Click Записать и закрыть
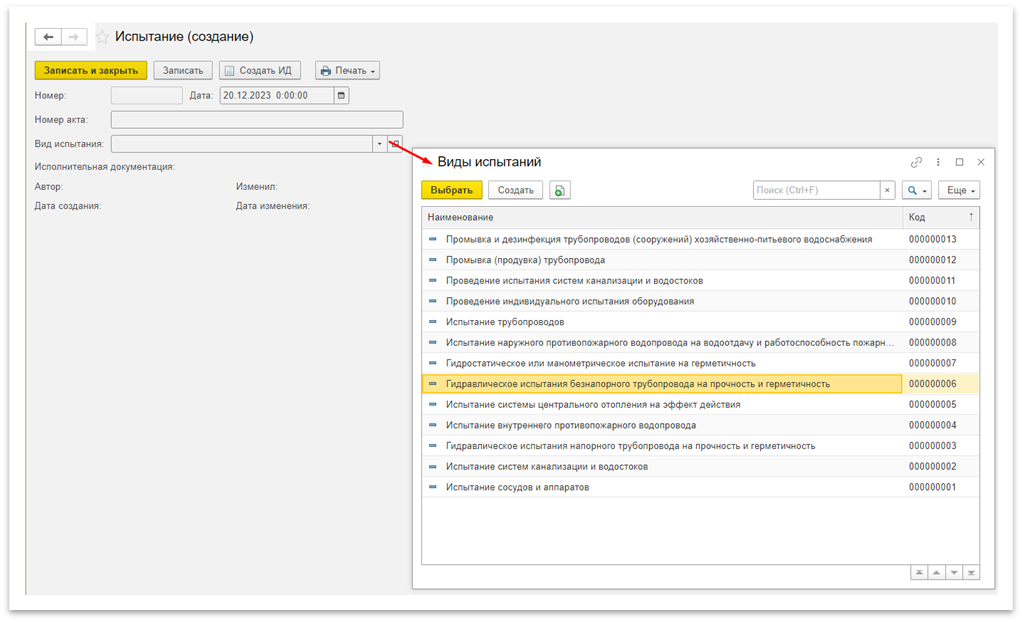Image resolution: width=1022 pixels, height=622 pixels. [x=91, y=70]
